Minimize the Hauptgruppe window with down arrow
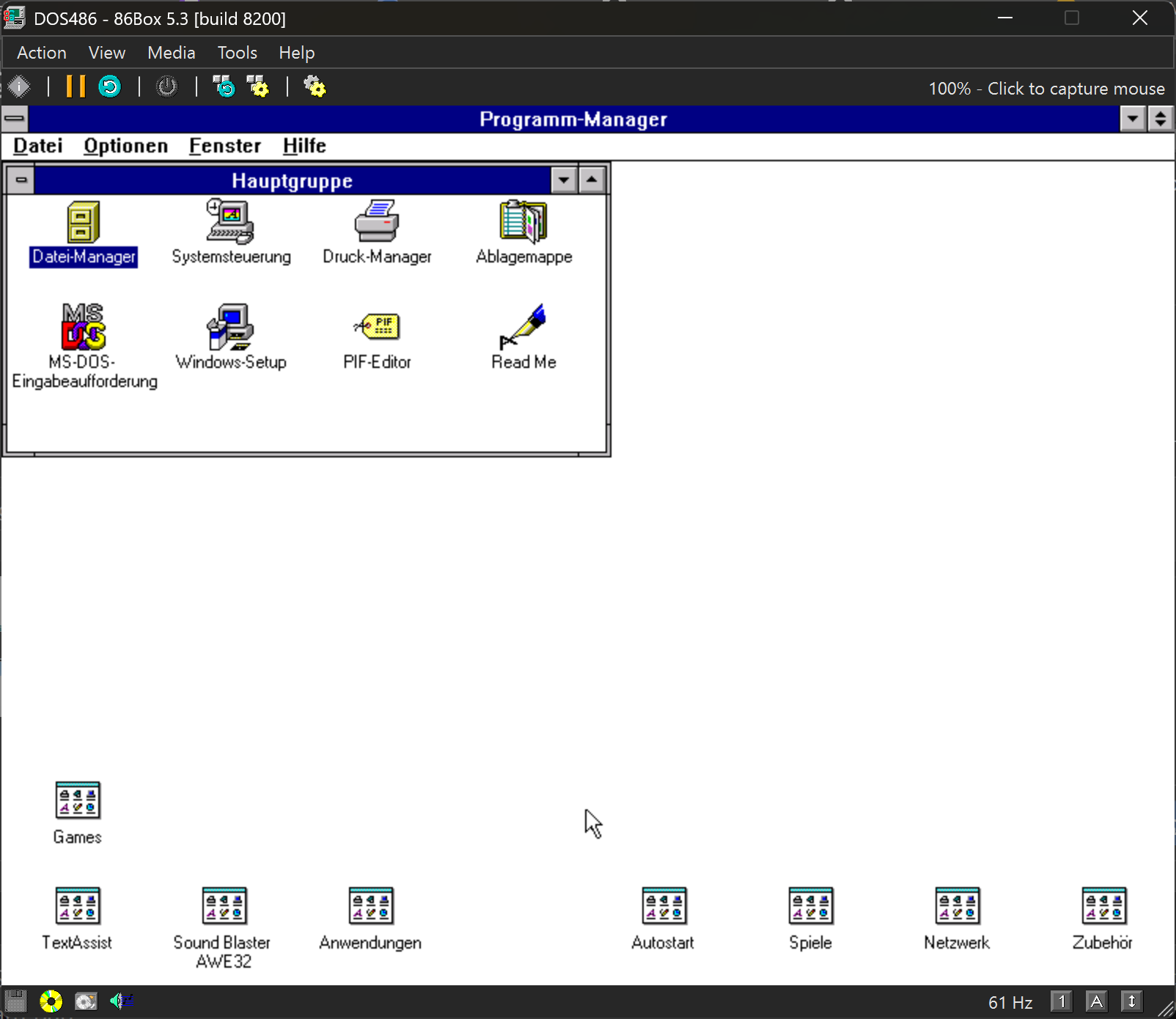This screenshot has height=1019, width=1176. [x=564, y=180]
